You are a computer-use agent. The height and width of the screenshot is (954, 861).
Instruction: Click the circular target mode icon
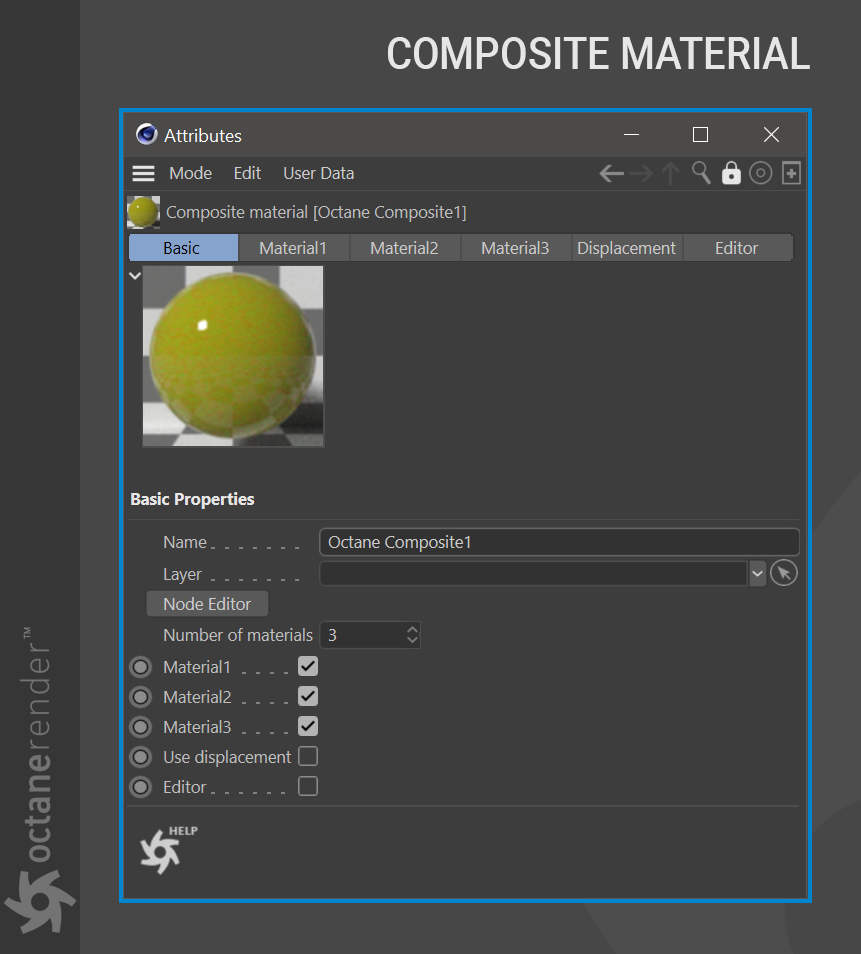pos(760,173)
